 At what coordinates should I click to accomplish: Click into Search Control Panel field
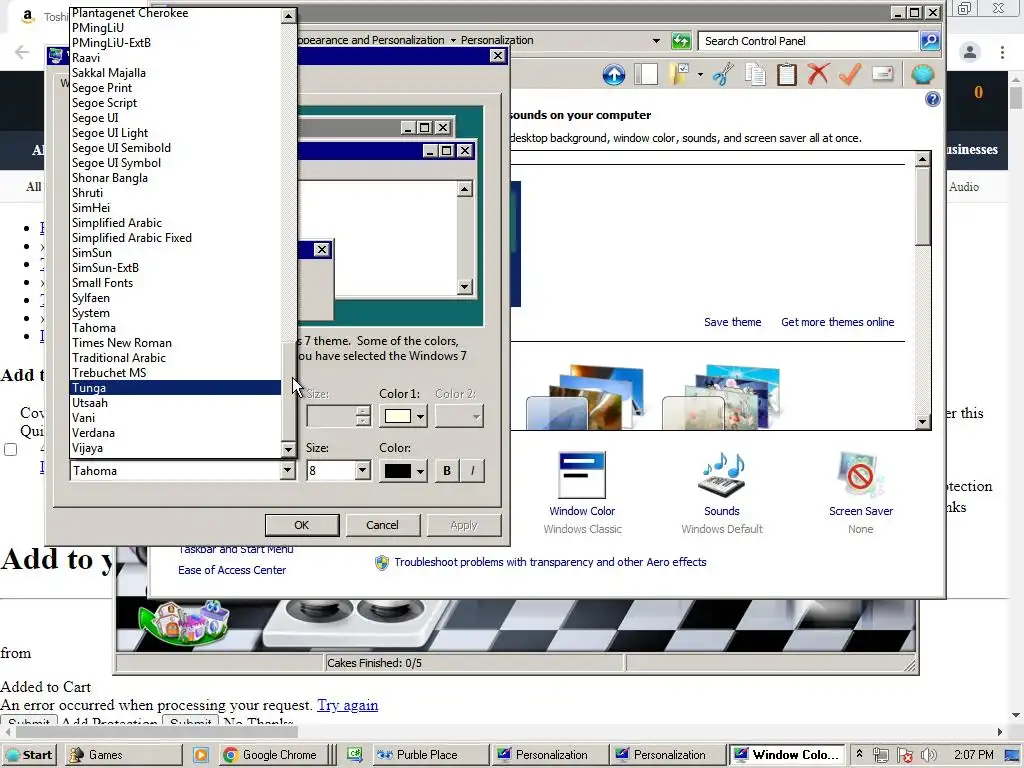[808, 40]
